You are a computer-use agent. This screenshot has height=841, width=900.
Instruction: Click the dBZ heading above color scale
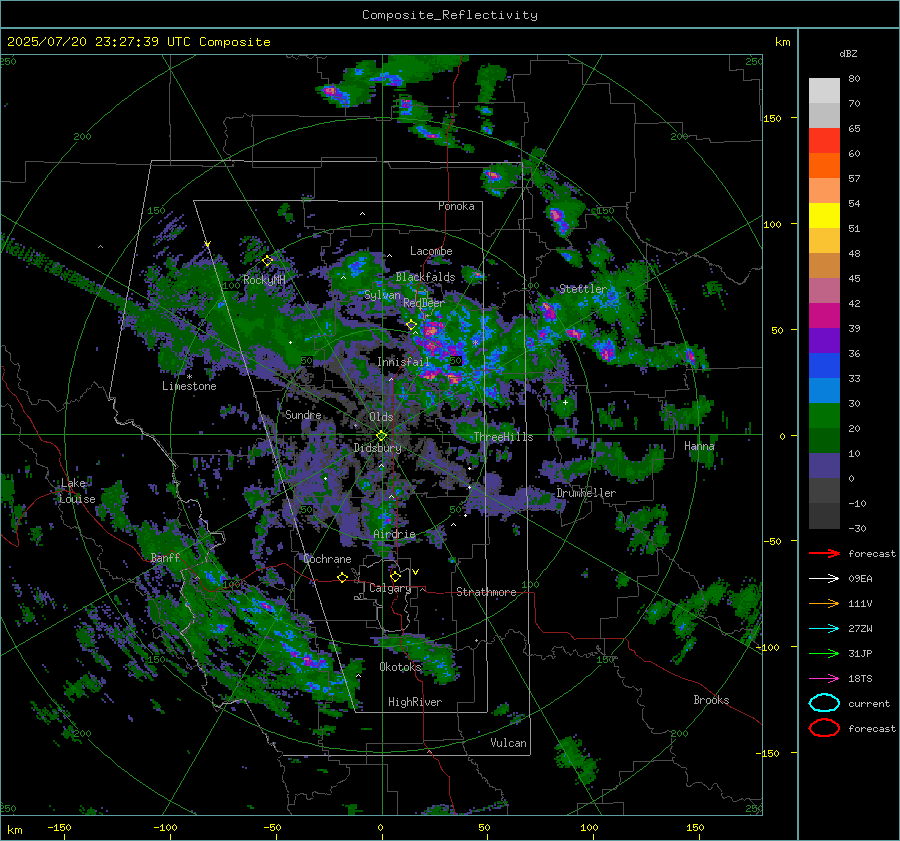pos(848,53)
